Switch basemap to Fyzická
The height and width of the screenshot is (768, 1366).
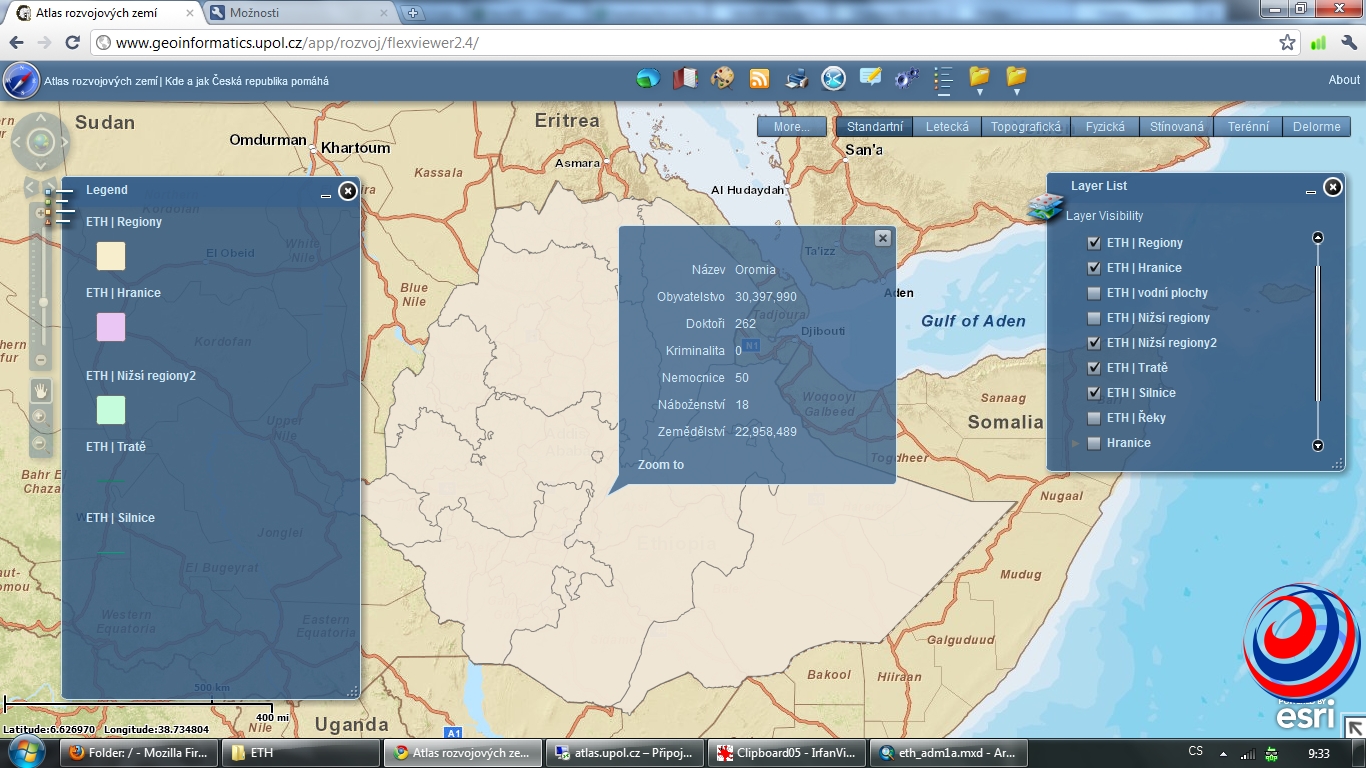pos(1105,127)
